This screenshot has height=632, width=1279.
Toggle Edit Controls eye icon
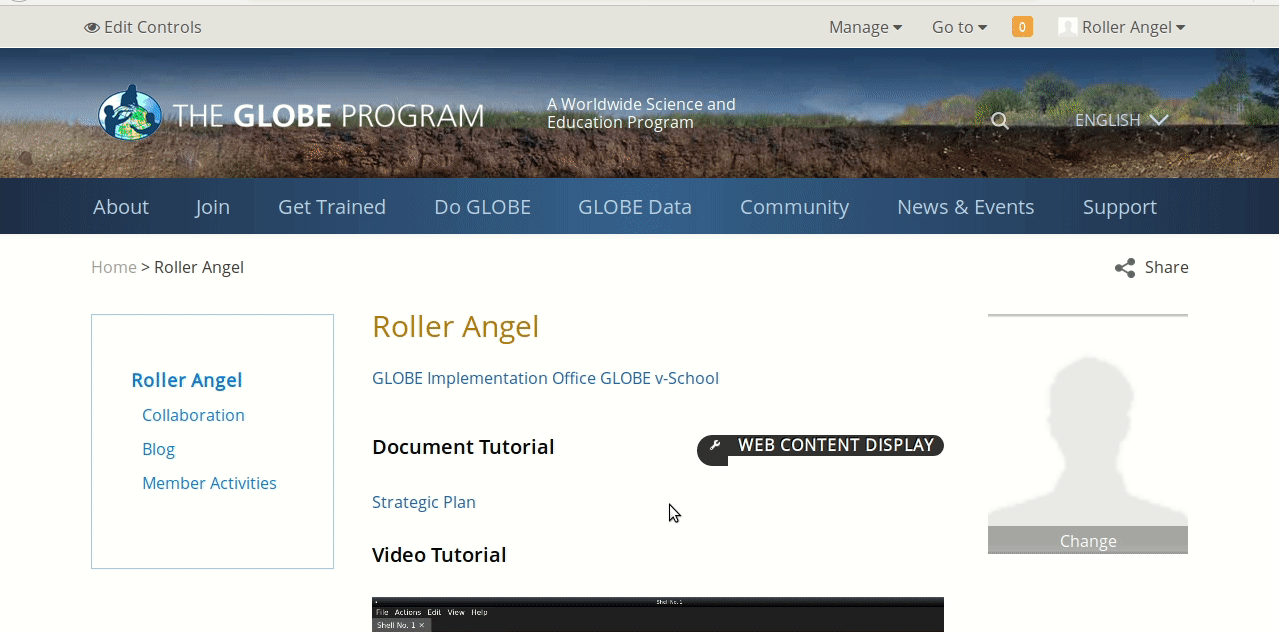[x=92, y=28]
